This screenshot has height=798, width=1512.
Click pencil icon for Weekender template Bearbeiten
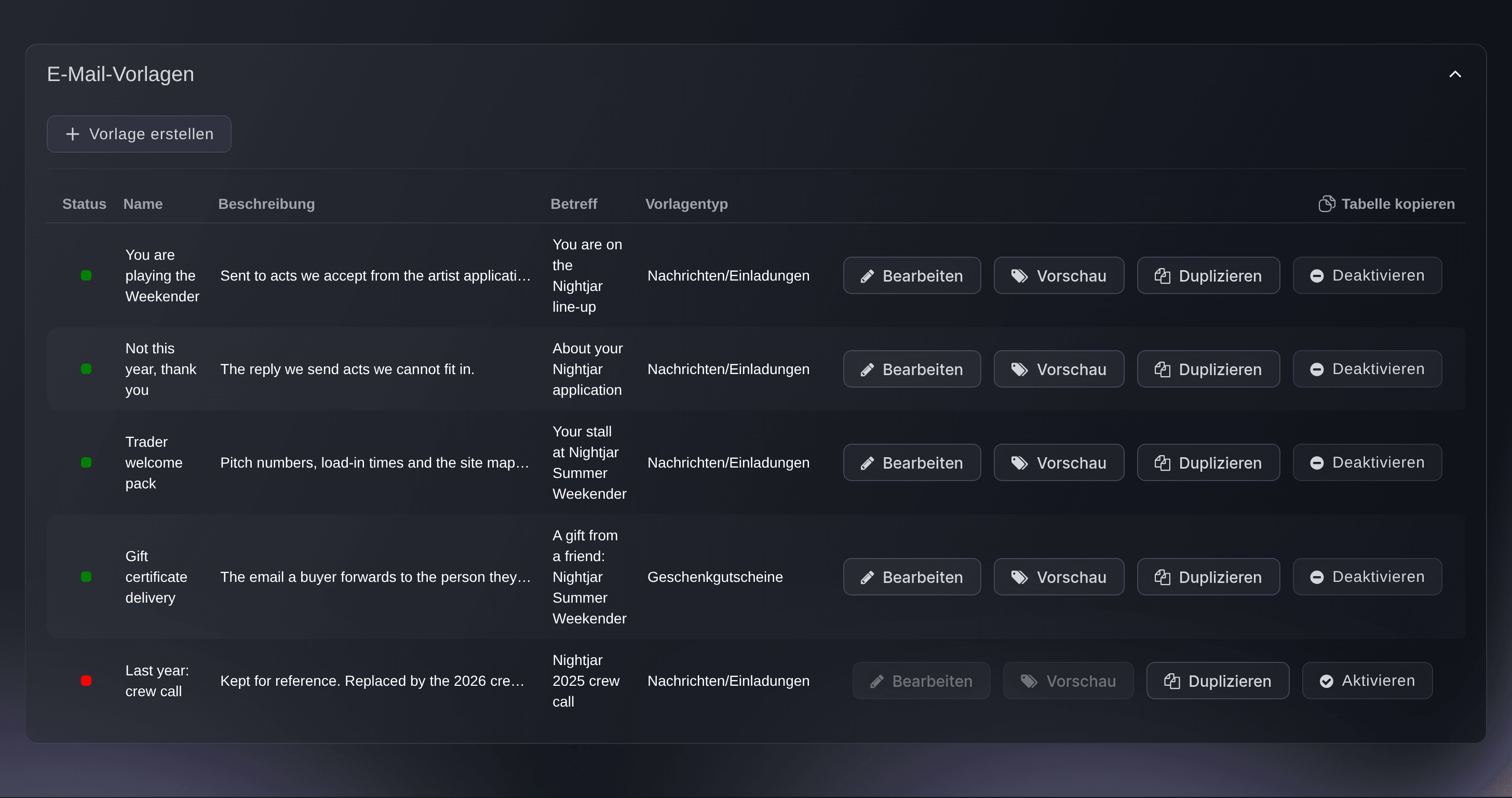867,276
